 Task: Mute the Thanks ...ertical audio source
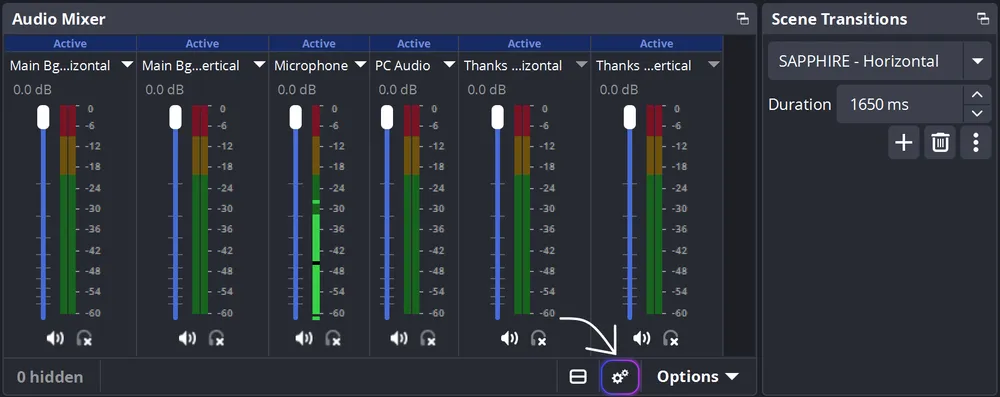pos(642,338)
